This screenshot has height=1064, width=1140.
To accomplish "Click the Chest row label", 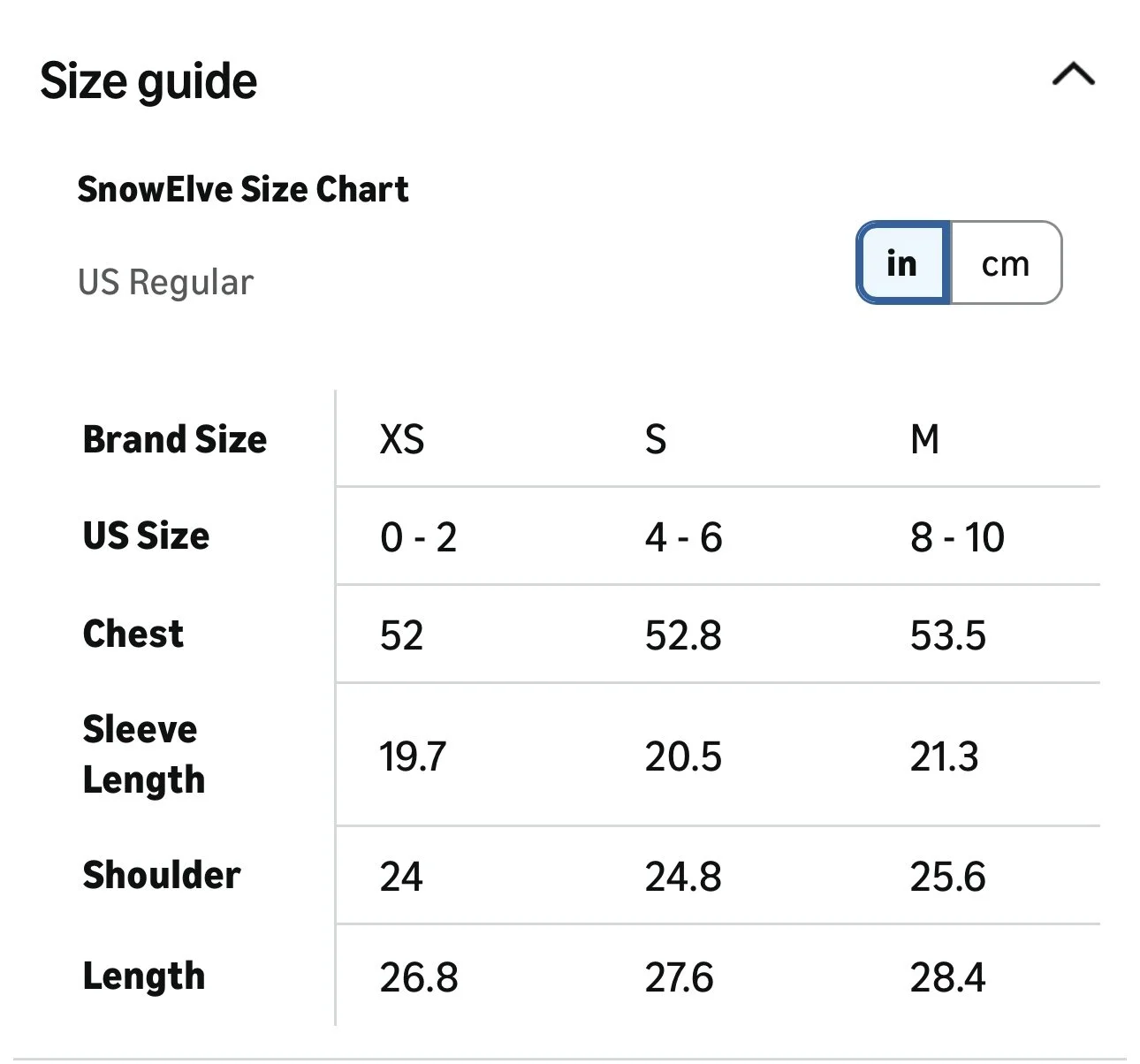I will 133,634.
